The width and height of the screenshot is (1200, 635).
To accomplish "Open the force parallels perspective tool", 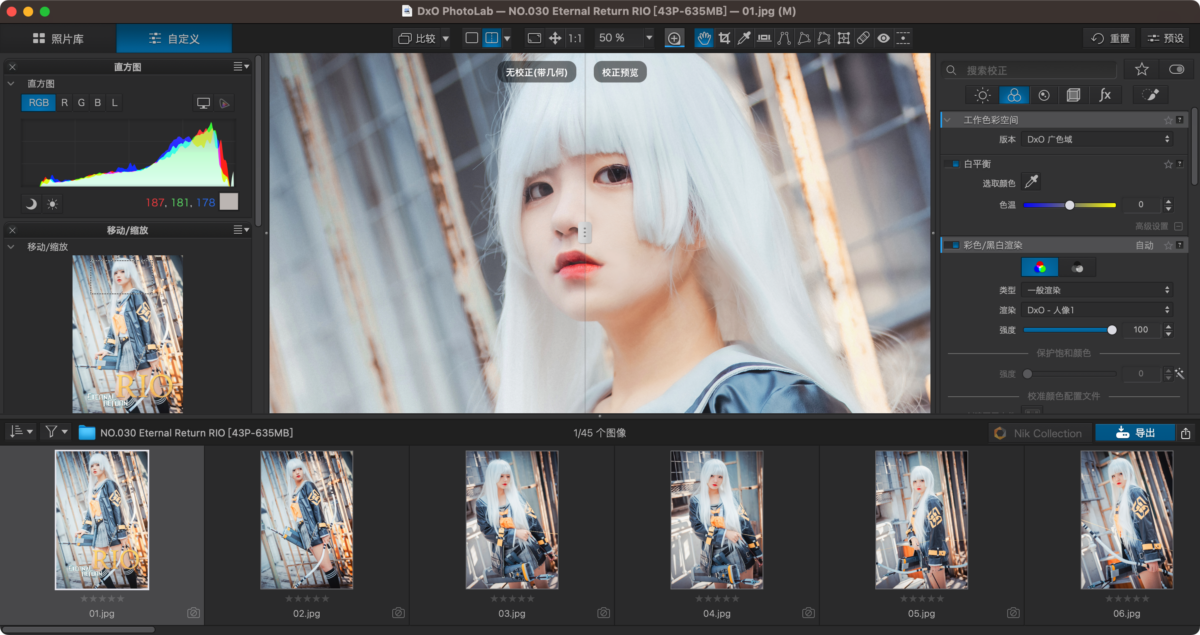I will tap(784, 38).
